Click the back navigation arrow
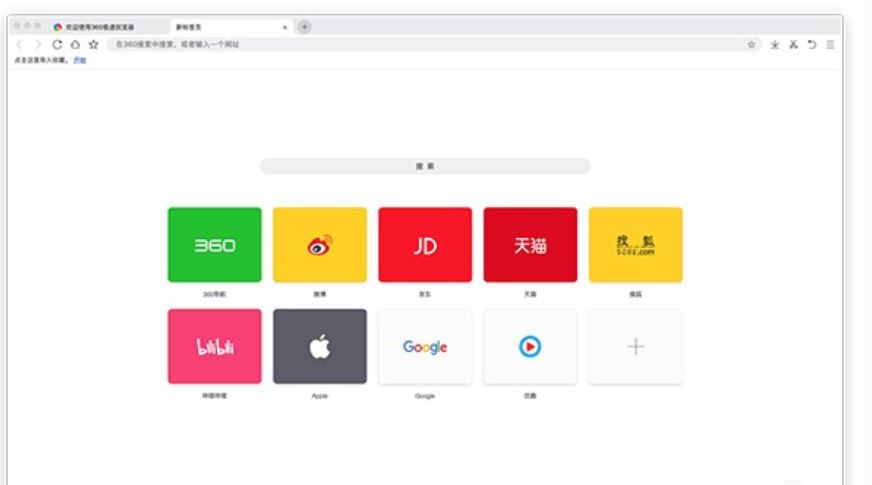 (x=19, y=44)
